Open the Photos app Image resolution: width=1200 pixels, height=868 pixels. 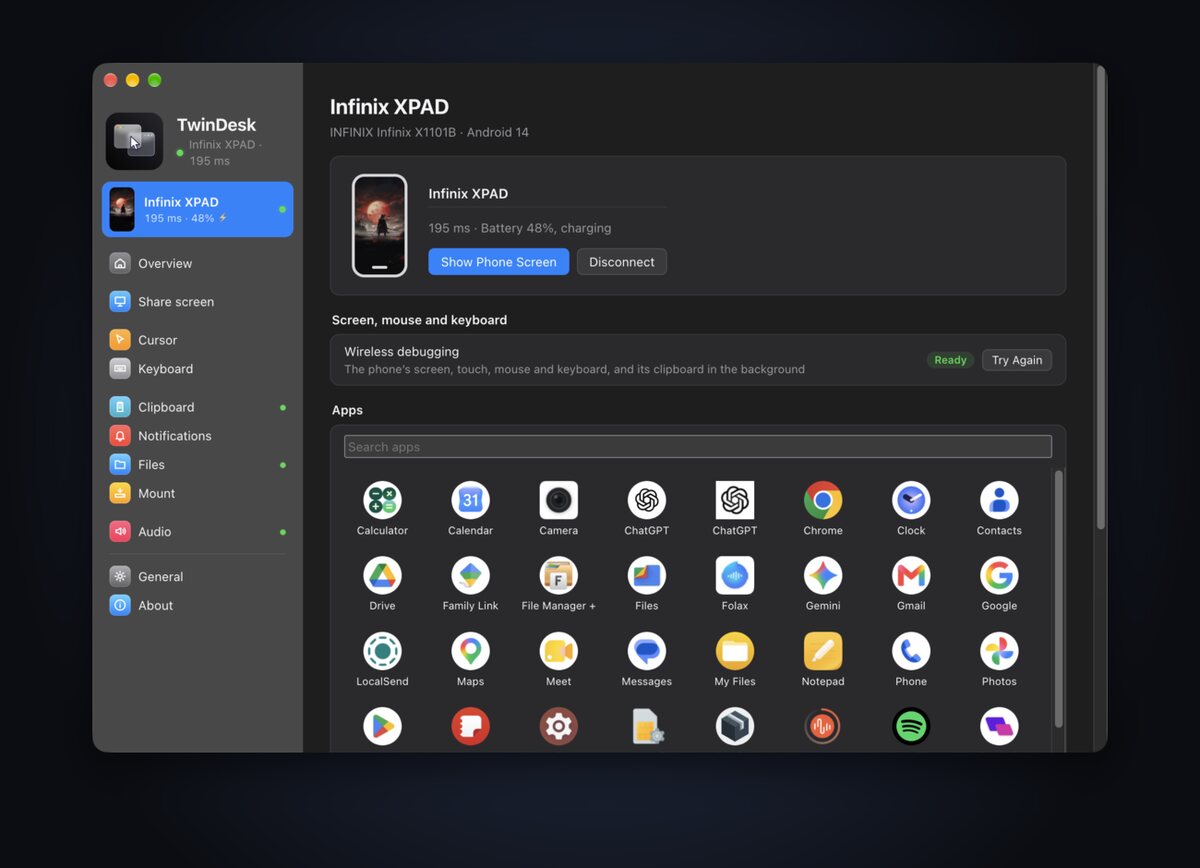(999, 651)
